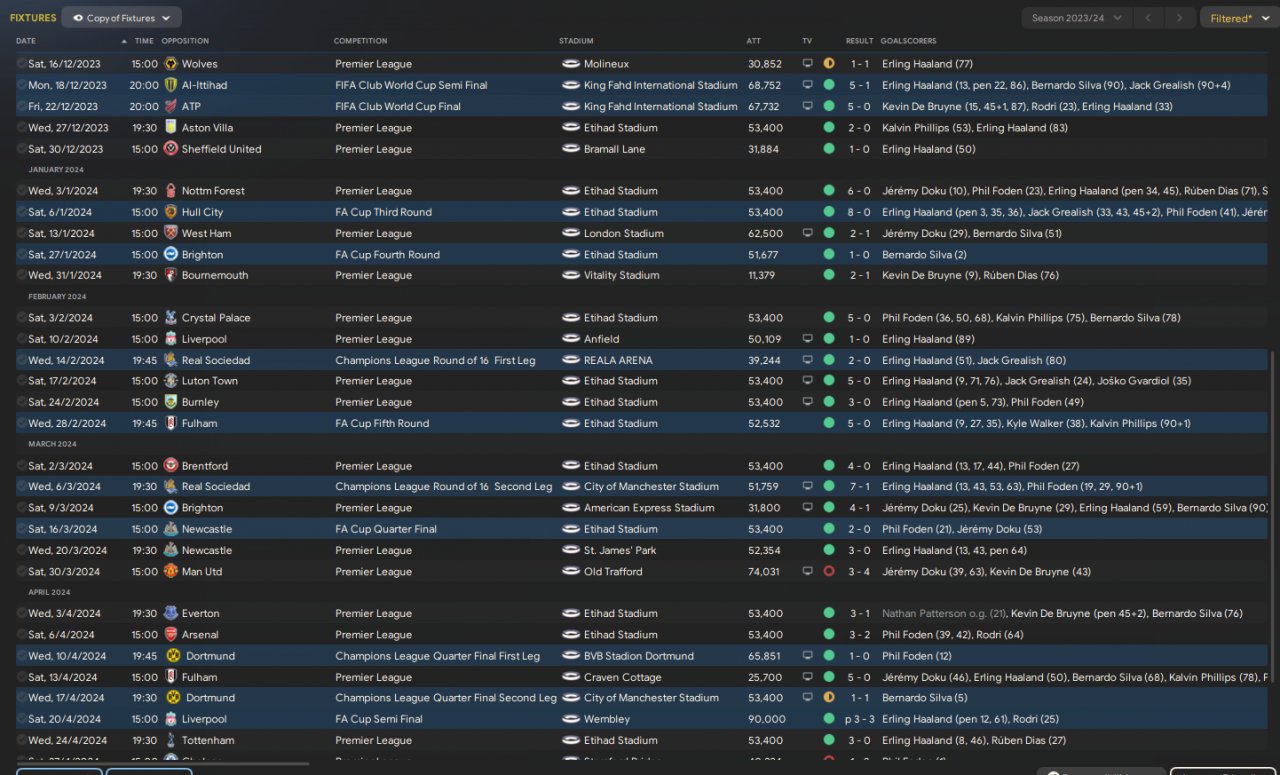Open the Aston Villa club badge
The width and height of the screenshot is (1280, 775).
[x=170, y=128]
